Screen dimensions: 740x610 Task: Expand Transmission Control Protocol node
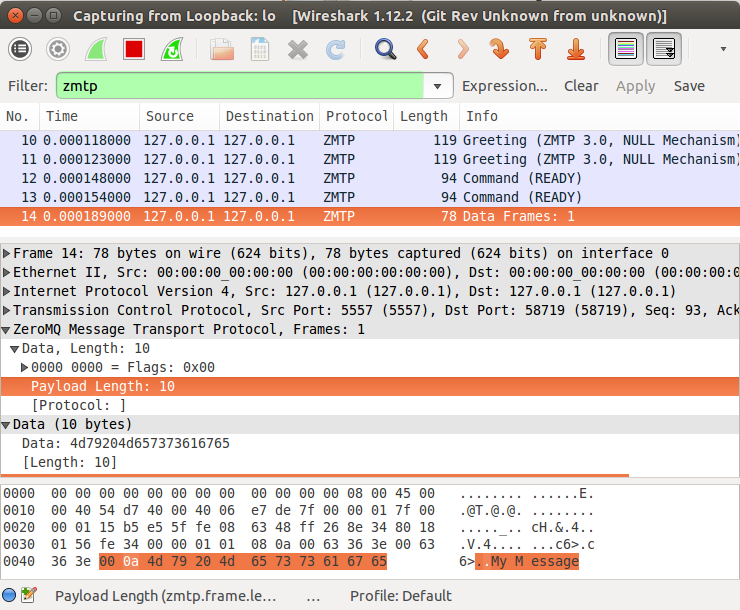point(7,310)
